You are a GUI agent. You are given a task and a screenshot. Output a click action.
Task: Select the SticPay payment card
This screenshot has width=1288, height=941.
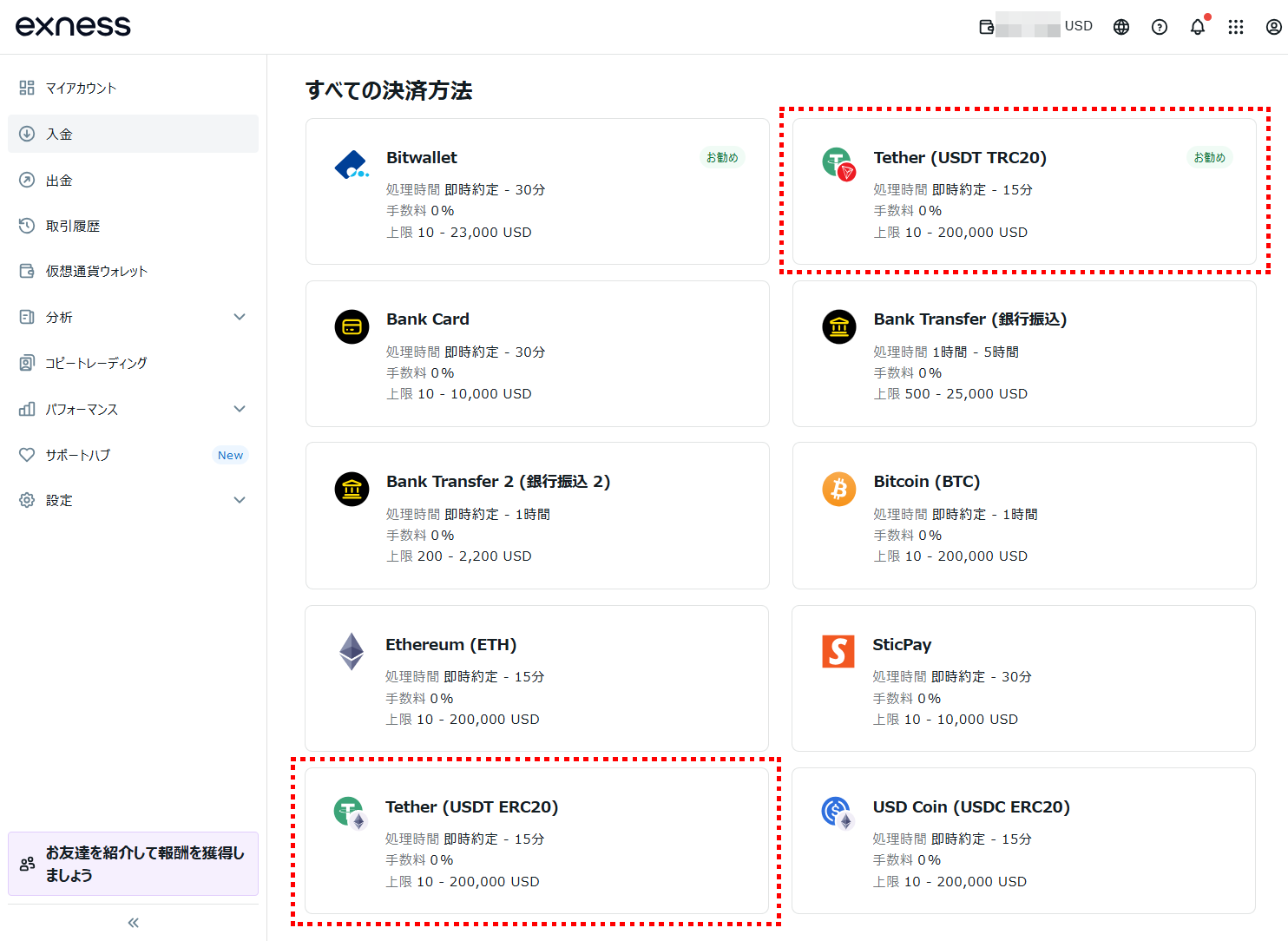(1023, 678)
